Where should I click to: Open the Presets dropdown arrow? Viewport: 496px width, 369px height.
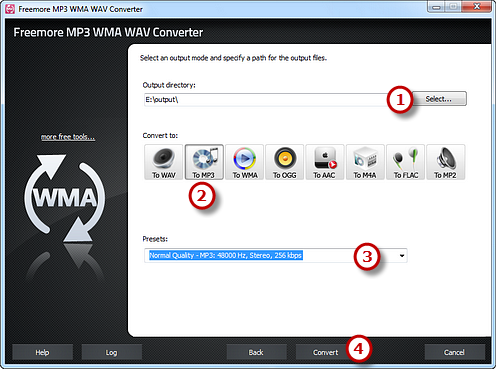click(x=402, y=256)
